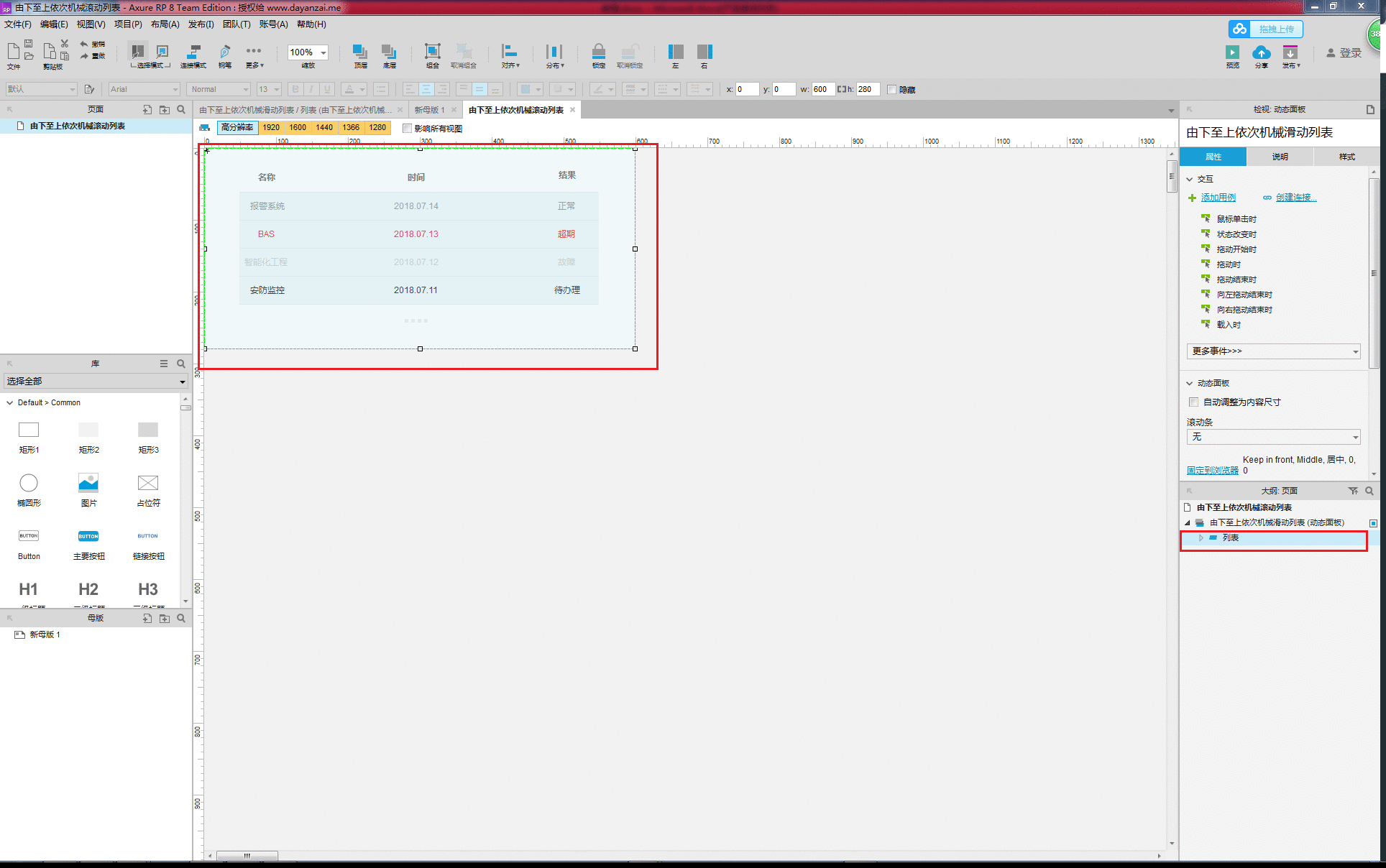Select the 1920 adaptive view tab

(x=271, y=128)
